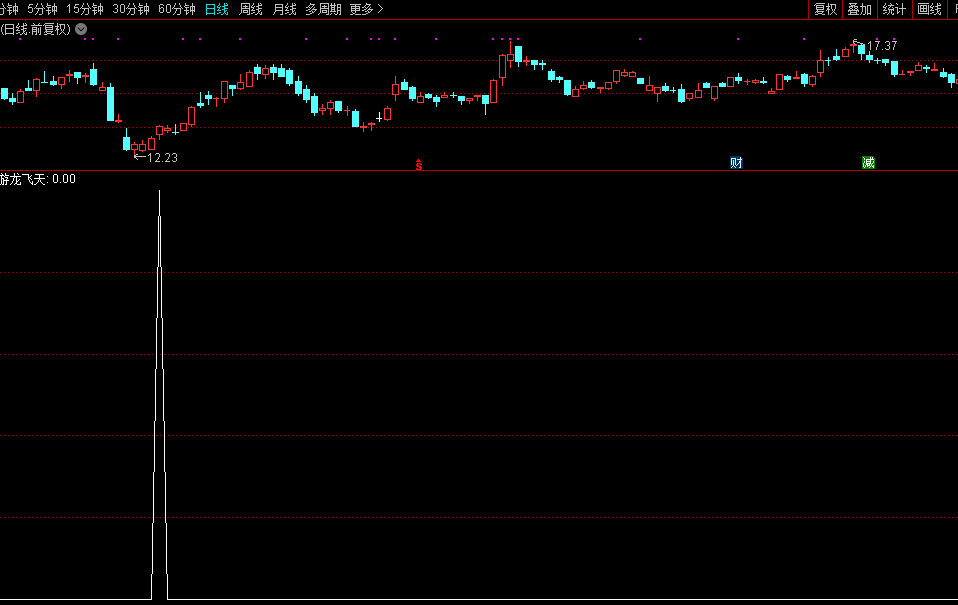Screen dimensions: 958x605
Task: Click the green 减 shareholder reduction marker
Action: coord(868,163)
